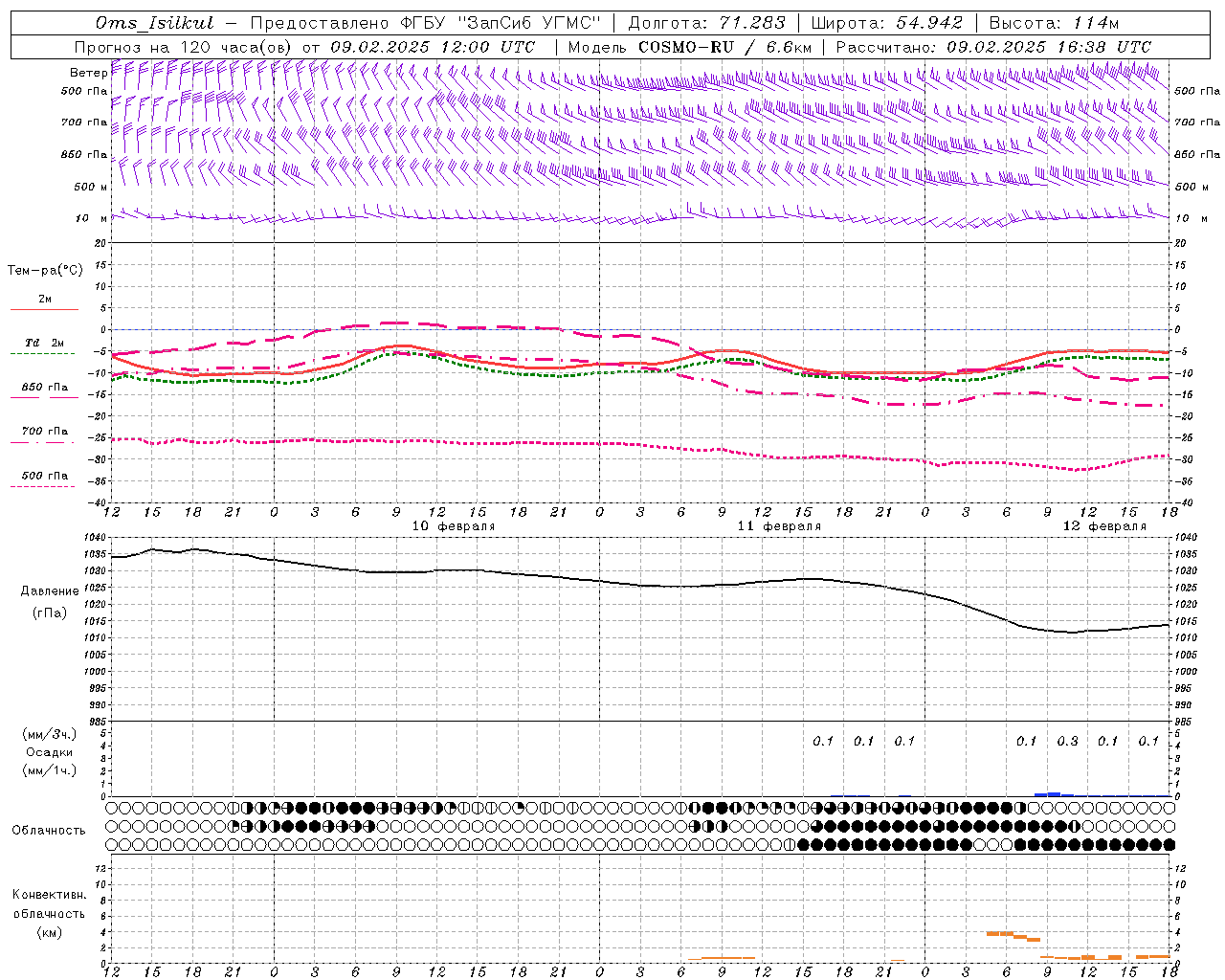Click the Широта: 54.942 latitude value

[x=886, y=23]
